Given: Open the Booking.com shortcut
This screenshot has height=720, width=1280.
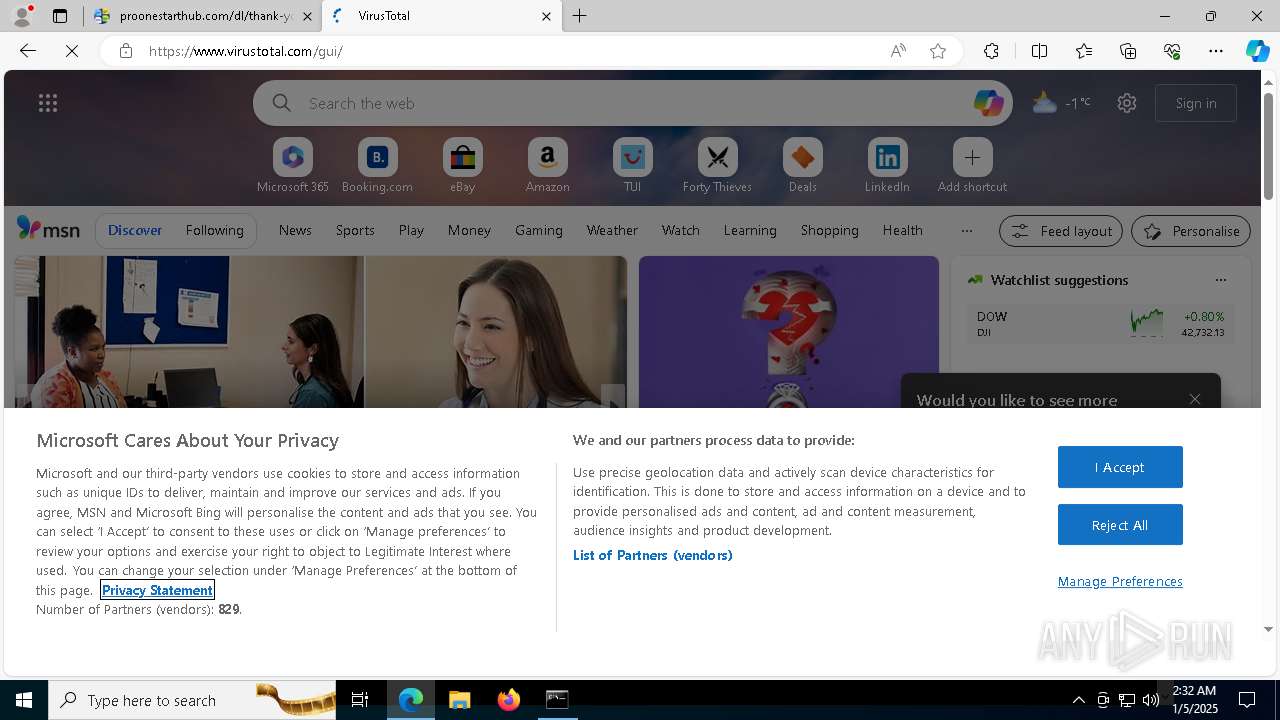Looking at the screenshot, I should point(377,166).
